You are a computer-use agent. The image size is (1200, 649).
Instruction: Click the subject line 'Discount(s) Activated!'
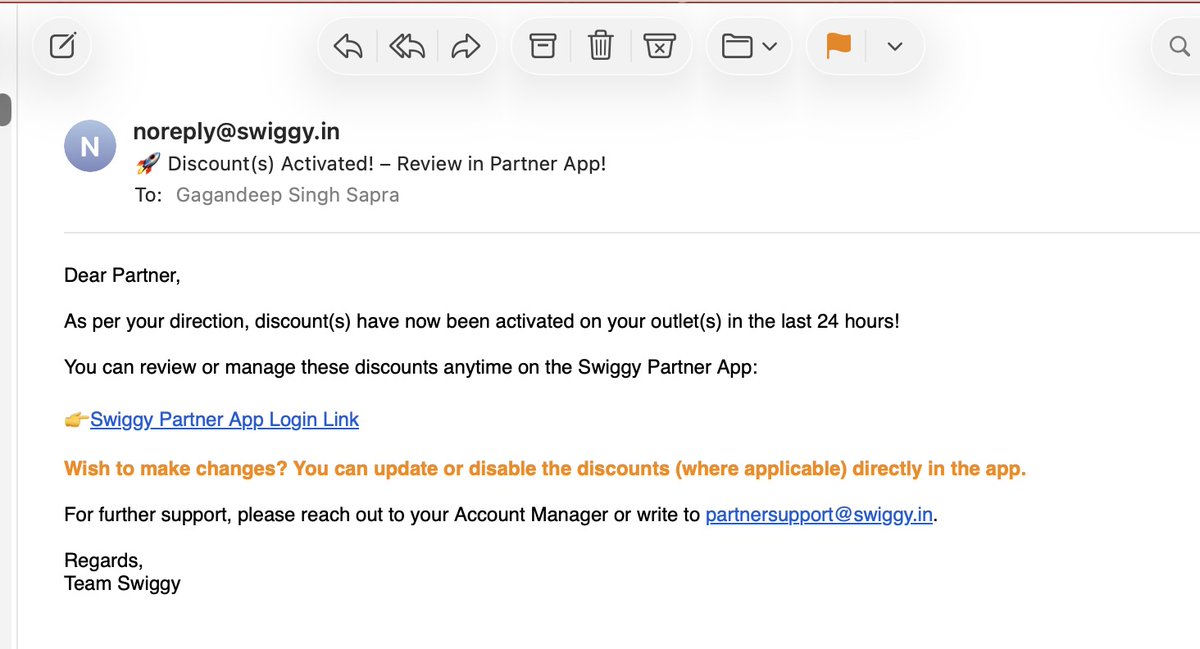tap(370, 164)
